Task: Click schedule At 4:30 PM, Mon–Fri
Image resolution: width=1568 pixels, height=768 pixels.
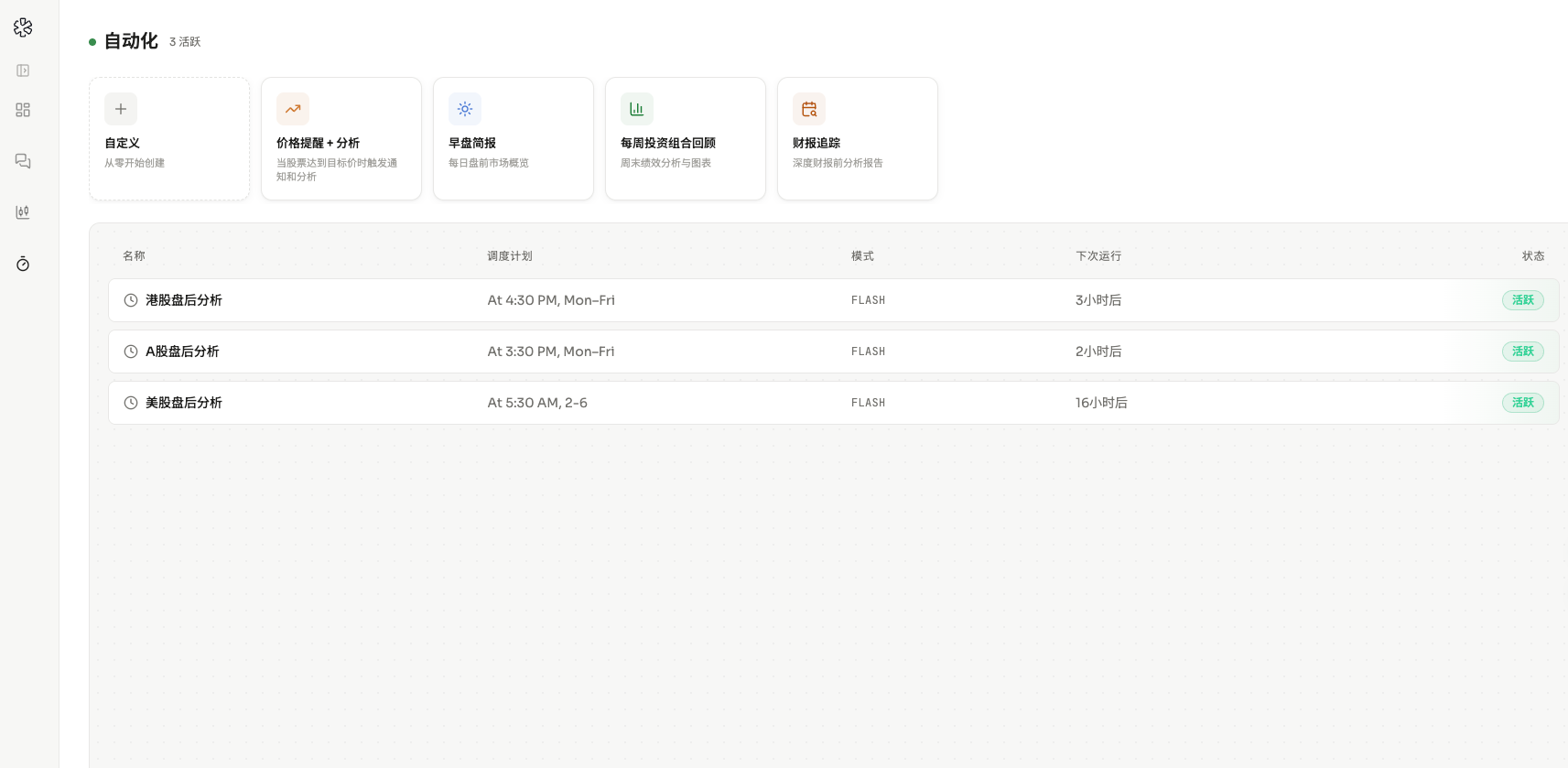Action: [x=551, y=300]
